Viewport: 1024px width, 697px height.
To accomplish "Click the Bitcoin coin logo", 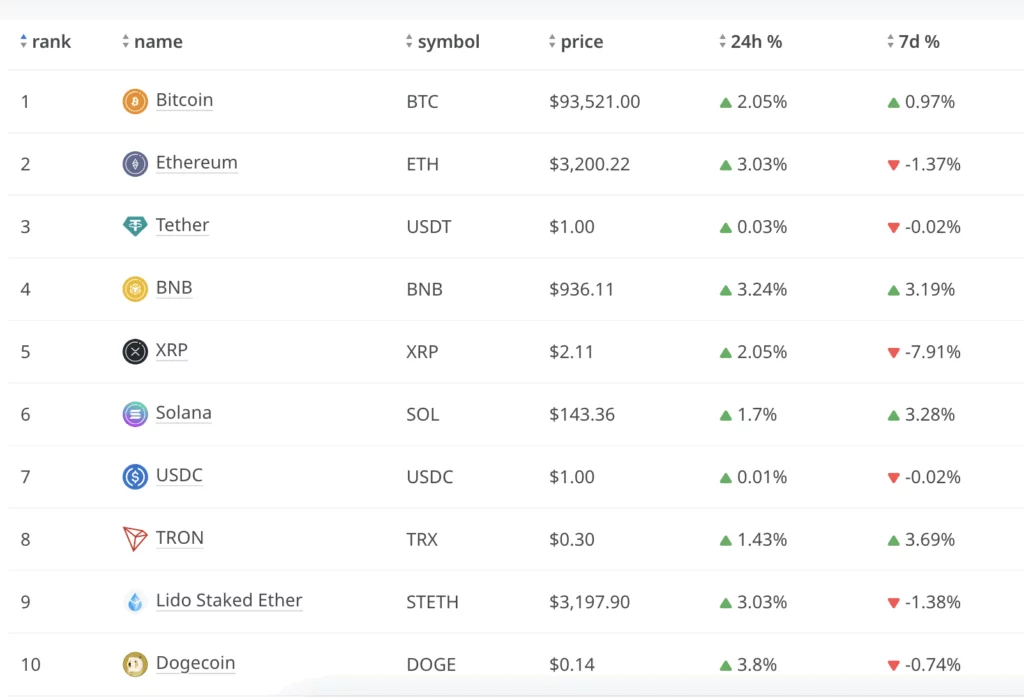I will click(x=134, y=101).
